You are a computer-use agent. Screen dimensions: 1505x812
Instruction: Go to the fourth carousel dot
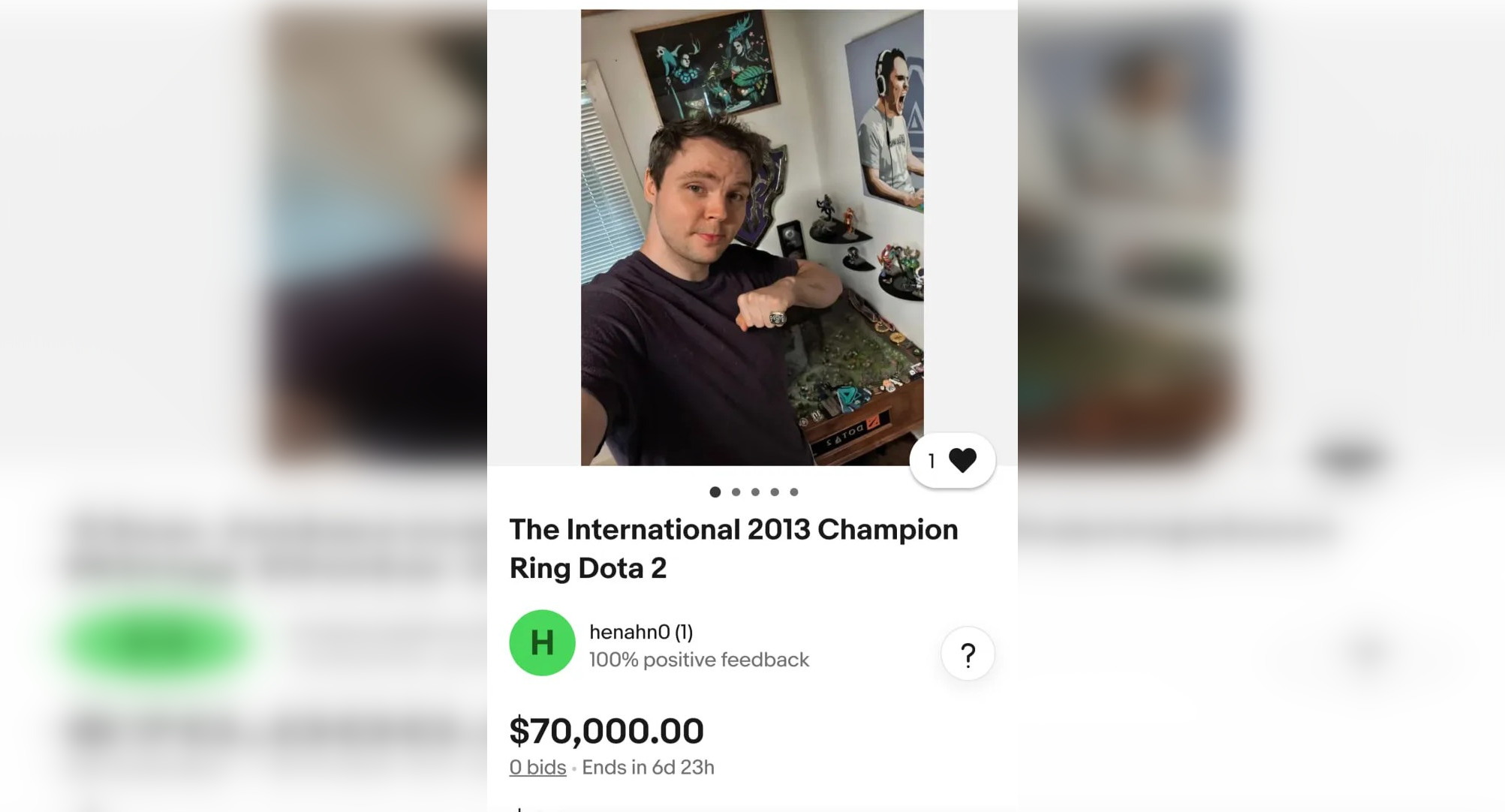coord(775,492)
